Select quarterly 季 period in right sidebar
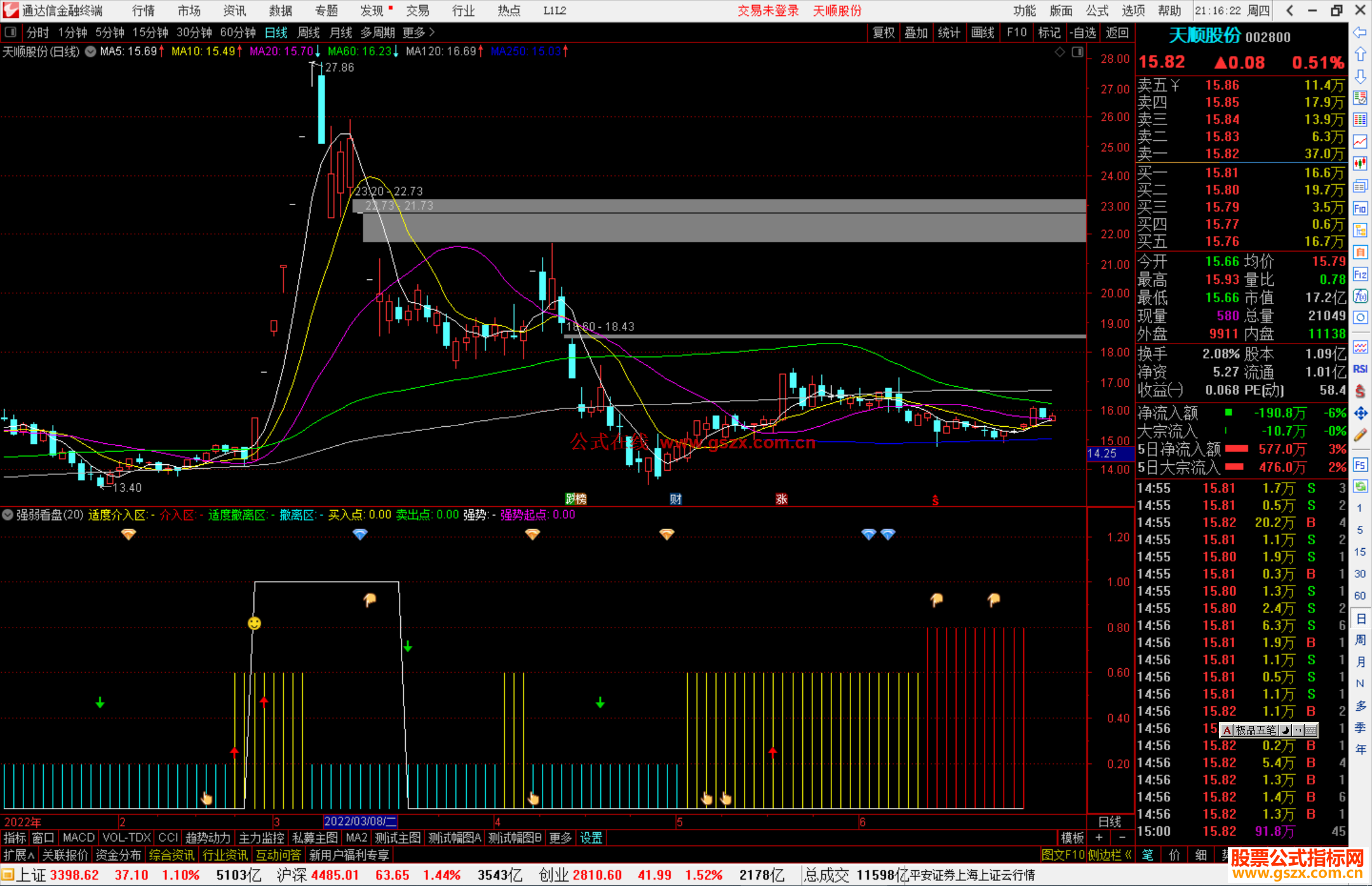 click(x=1360, y=728)
